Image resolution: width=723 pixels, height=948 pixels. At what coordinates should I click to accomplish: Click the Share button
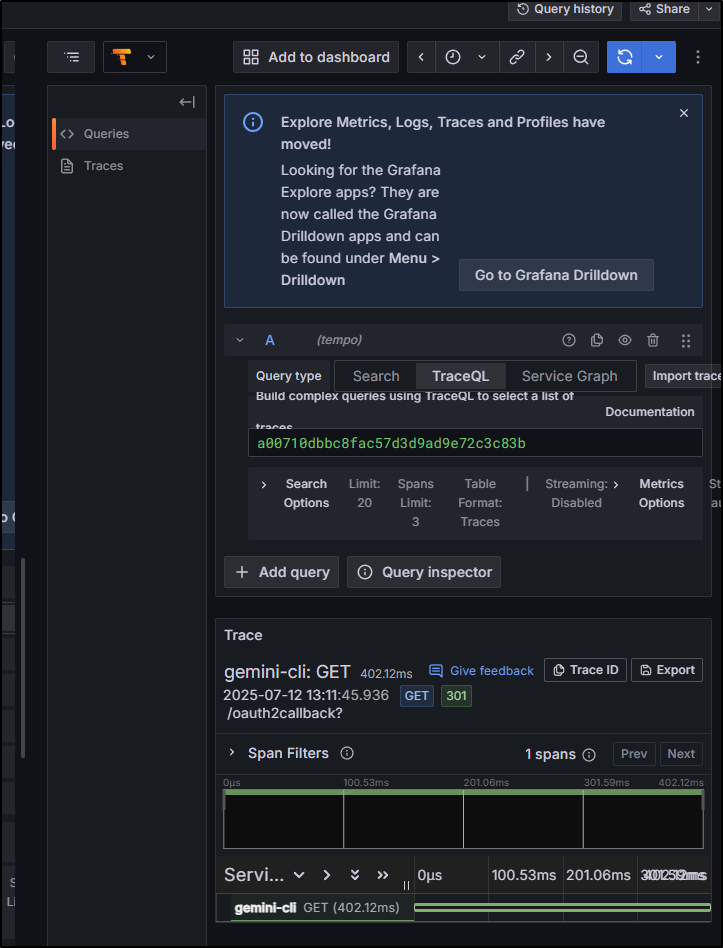pos(664,9)
